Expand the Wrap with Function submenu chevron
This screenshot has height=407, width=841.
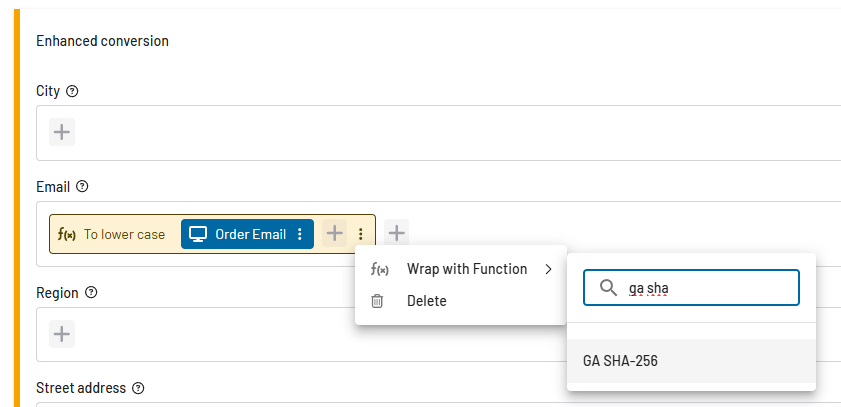point(548,269)
